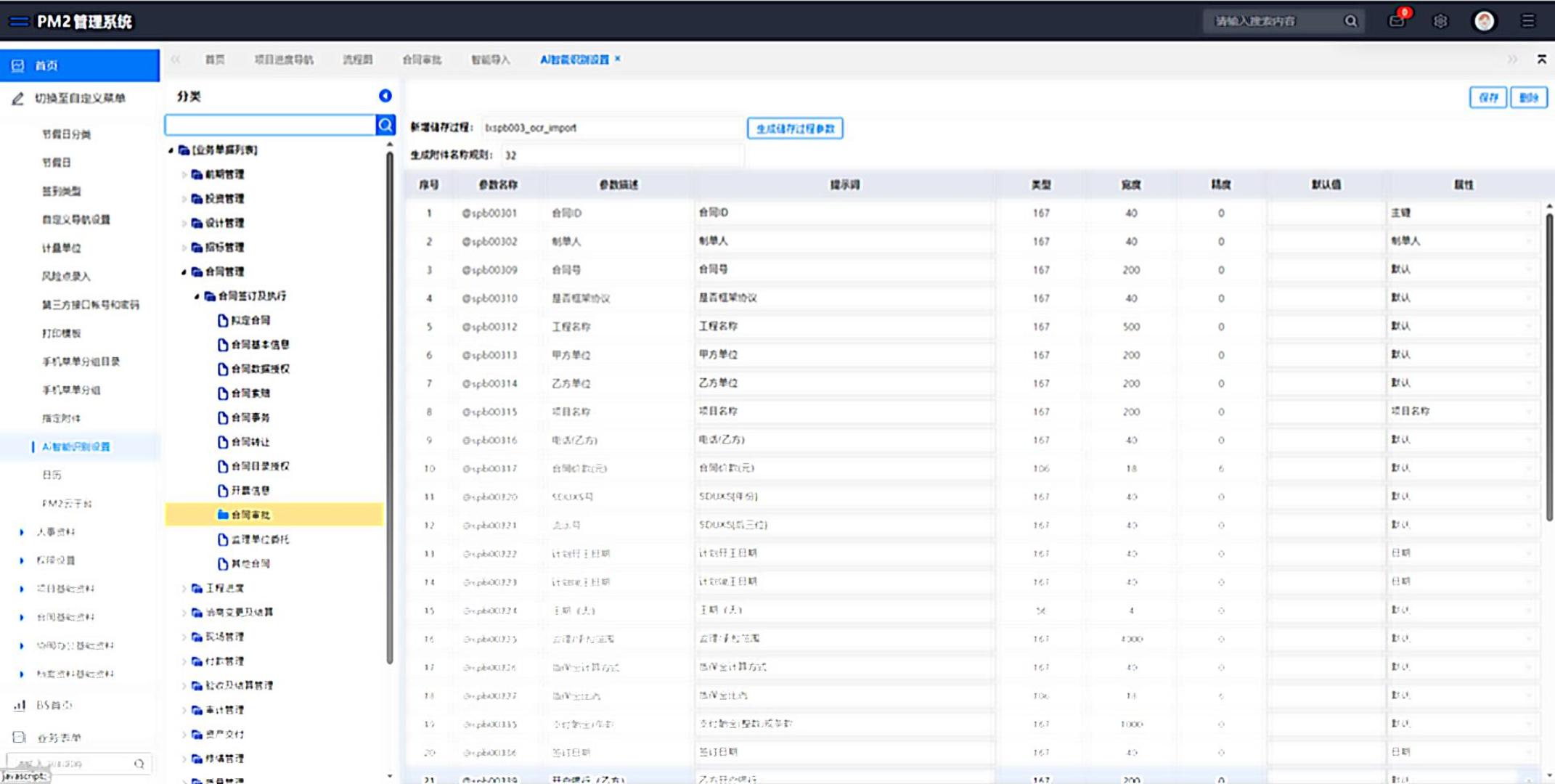Click the collapse-up arrow icon at tab bar right

(1541, 60)
